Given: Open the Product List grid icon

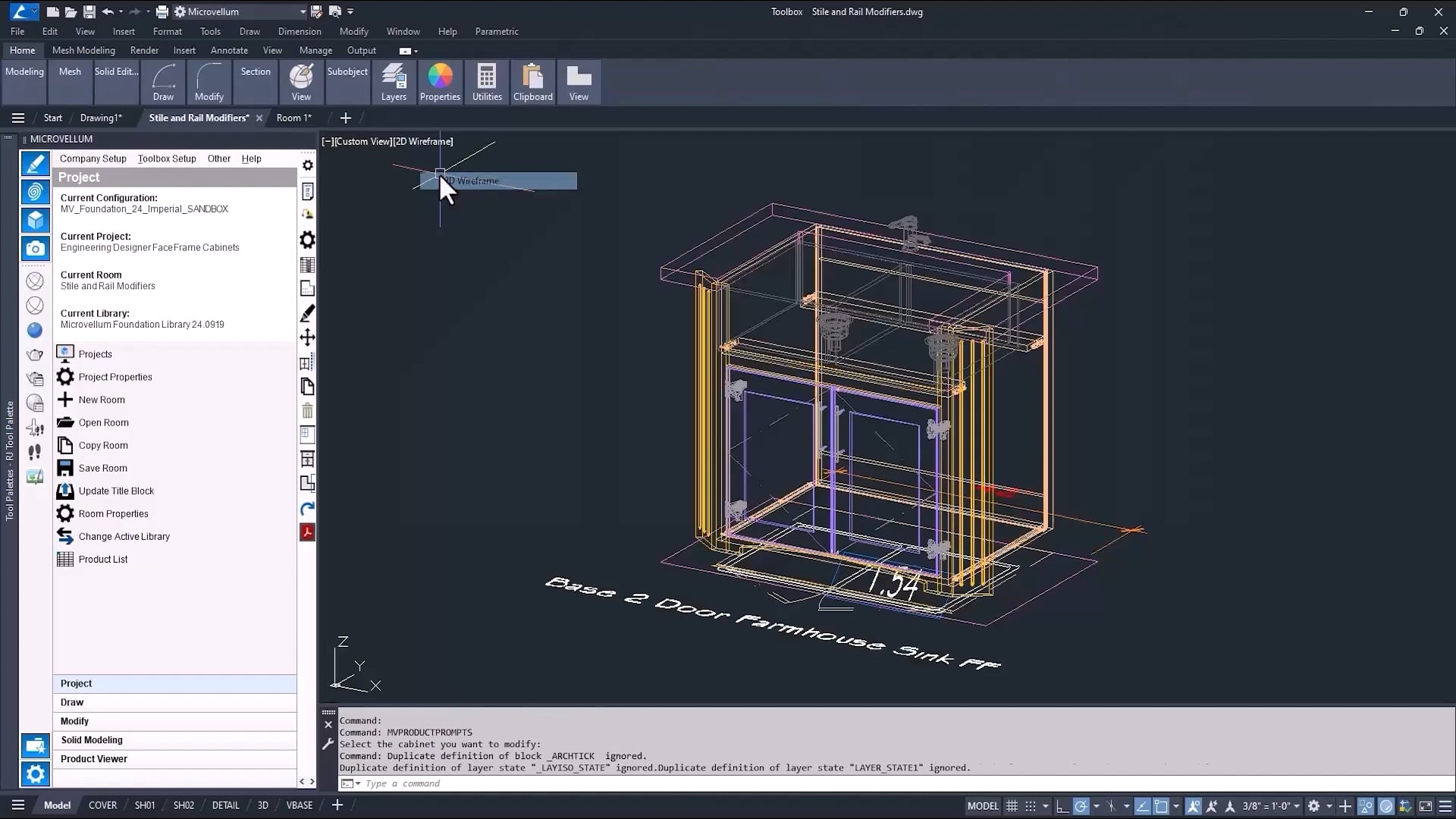Looking at the screenshot, I should [x=65, y=559].
